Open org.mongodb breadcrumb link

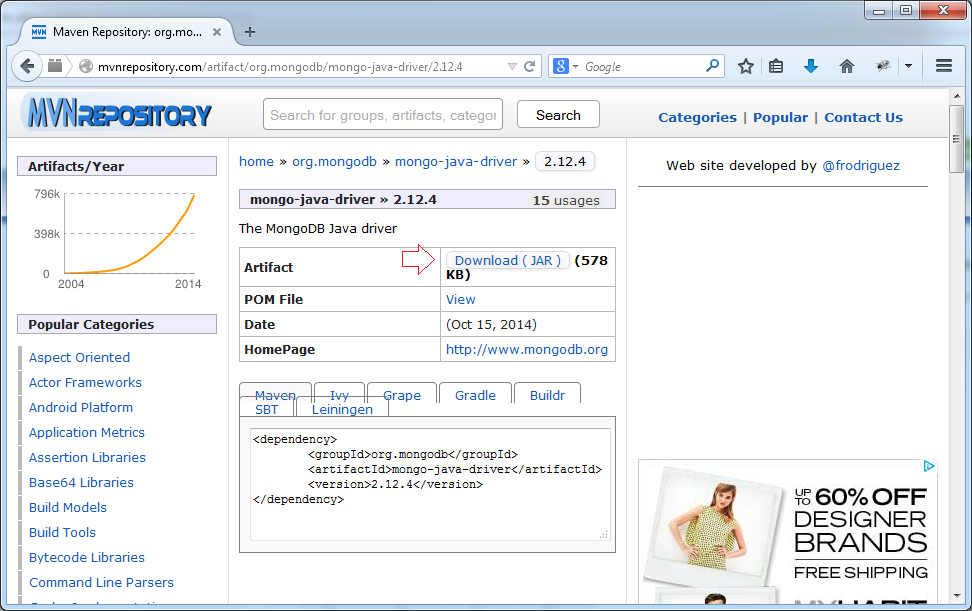pyautogui.click(x=334, y=161)
